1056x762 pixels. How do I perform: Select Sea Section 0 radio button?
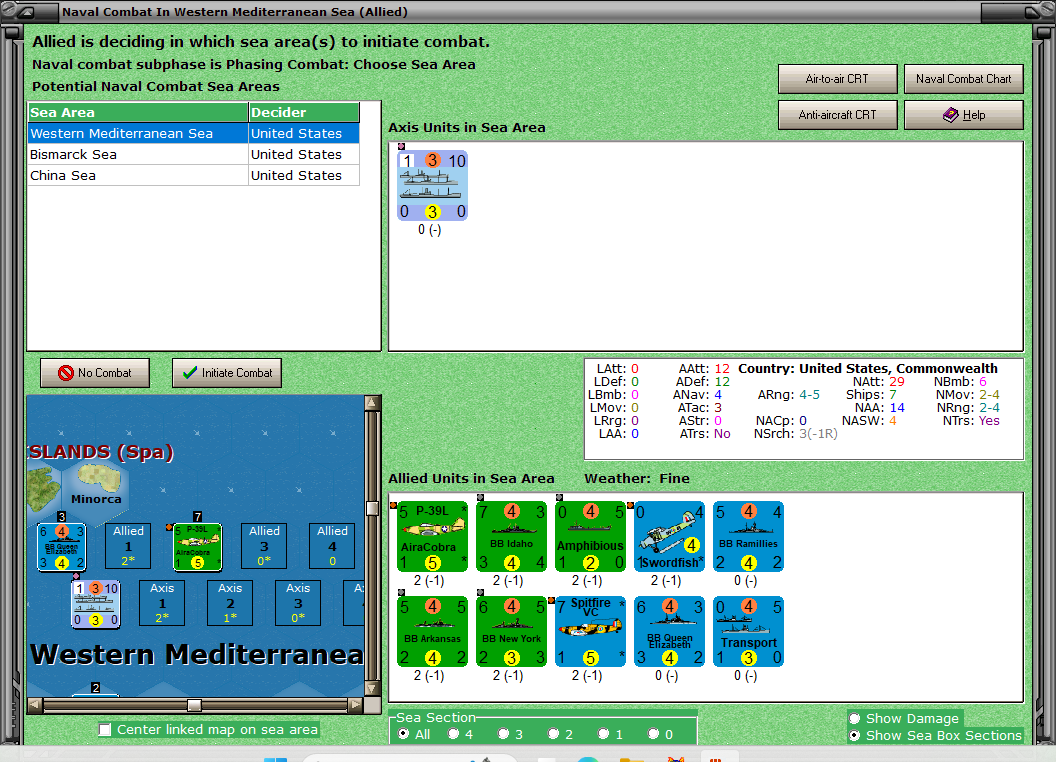(653, 734)
